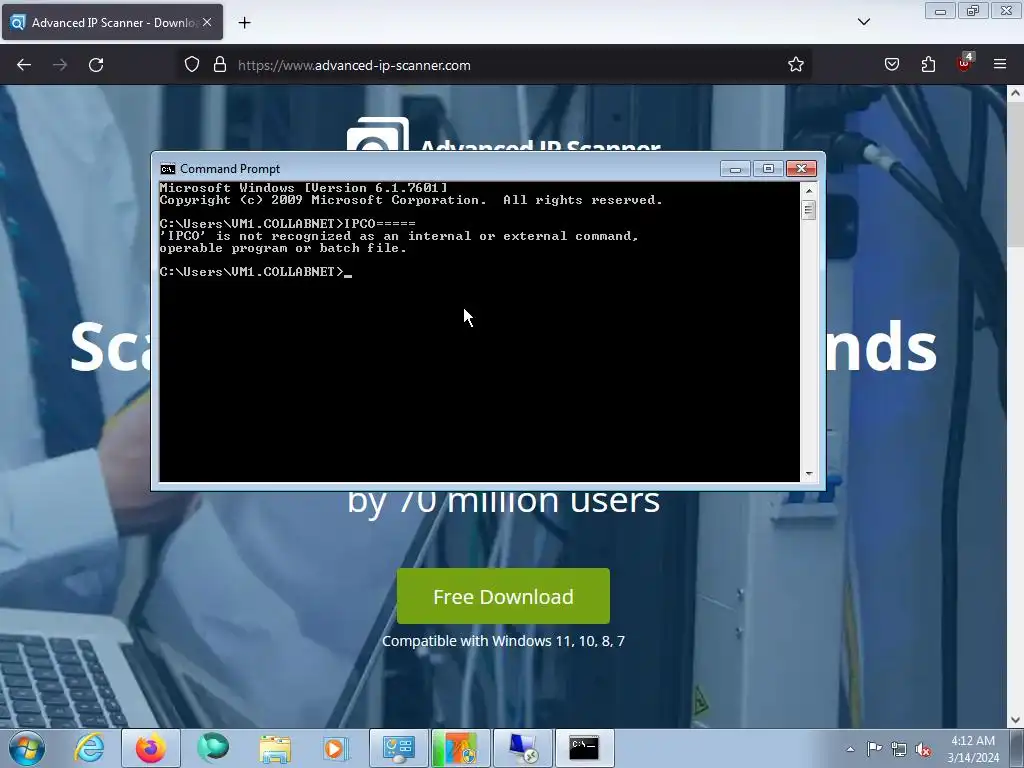
Task: Click the Firefox forward arrow button
Action: tap(60, 65)
